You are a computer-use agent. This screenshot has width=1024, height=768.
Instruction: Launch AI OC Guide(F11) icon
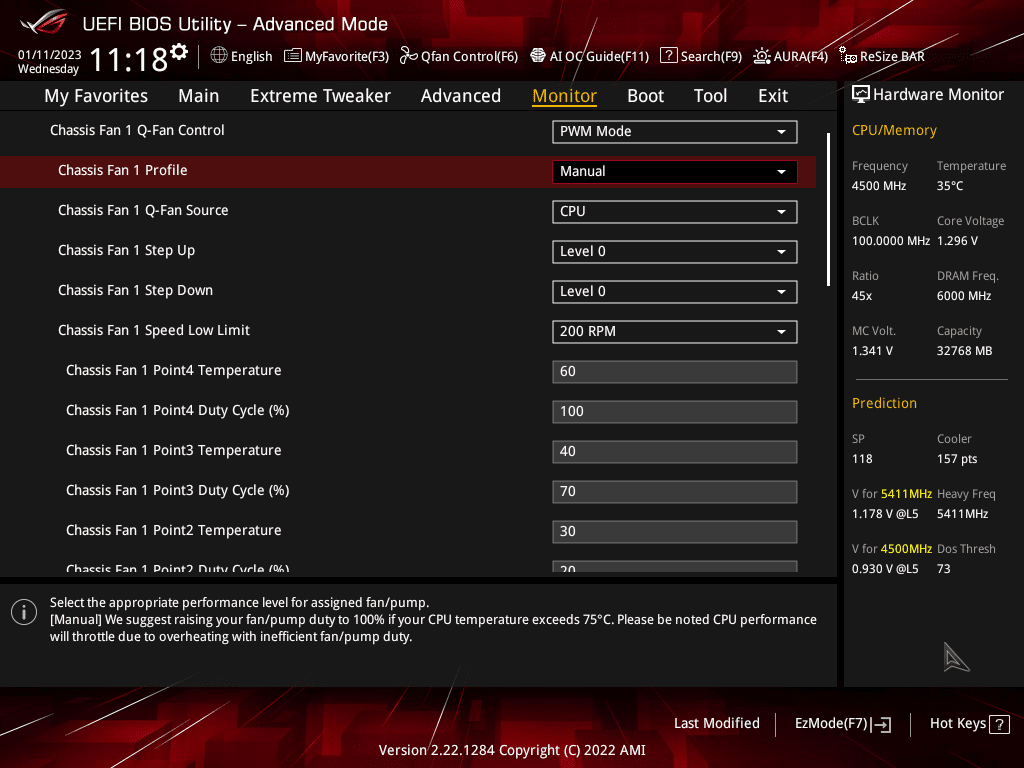pyautogui.click(x=537, y=56)
